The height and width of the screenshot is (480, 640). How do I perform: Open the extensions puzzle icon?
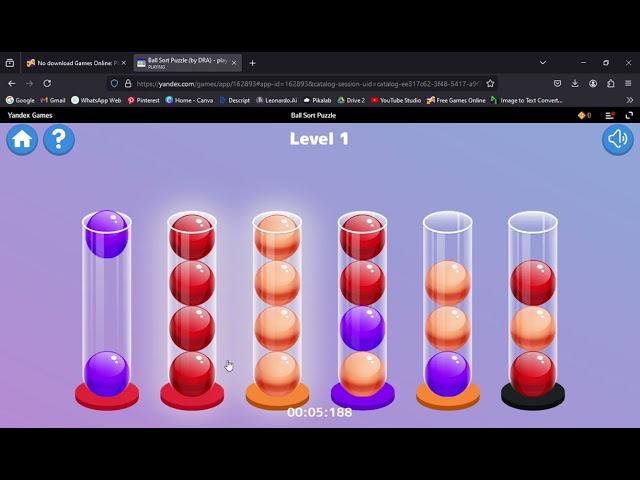point(611,83)
